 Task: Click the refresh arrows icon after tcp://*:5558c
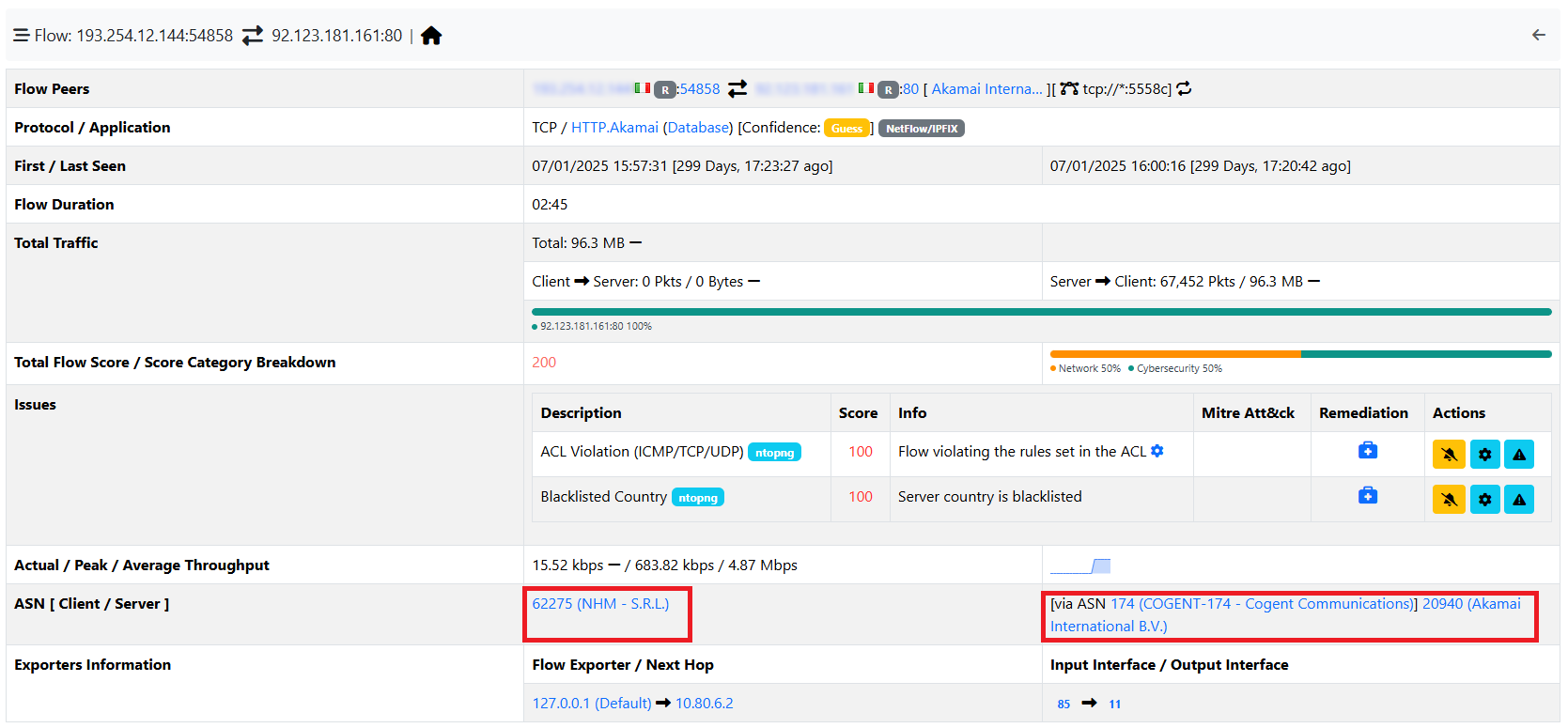(x=1184, y=88)
